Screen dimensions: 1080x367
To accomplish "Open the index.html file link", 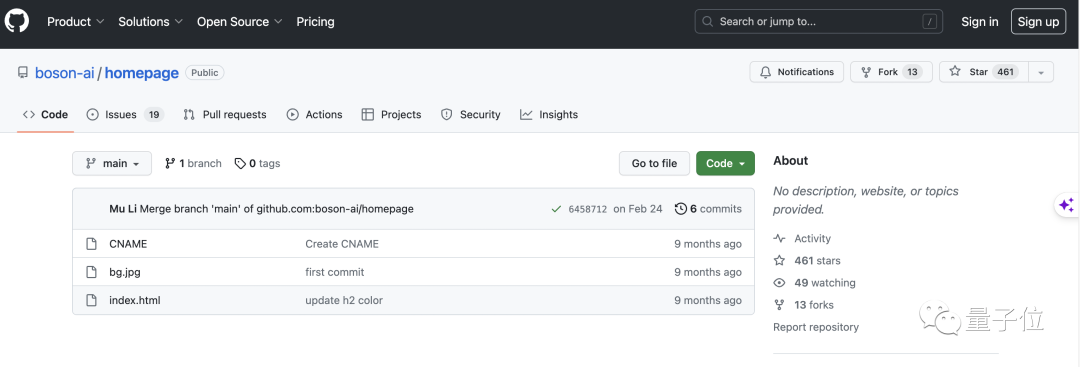I will (x=135, y=300).
